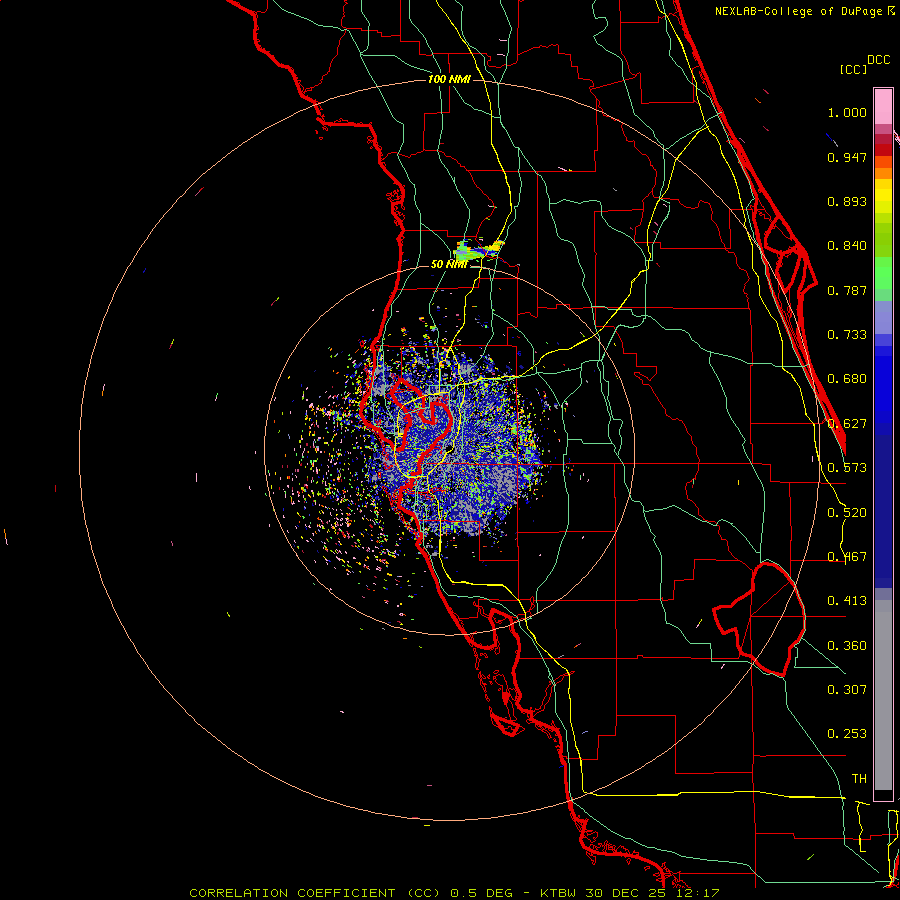Select the 0.360 legend value
Viewport: 900px width, 900px height.
tap(847, 646)
